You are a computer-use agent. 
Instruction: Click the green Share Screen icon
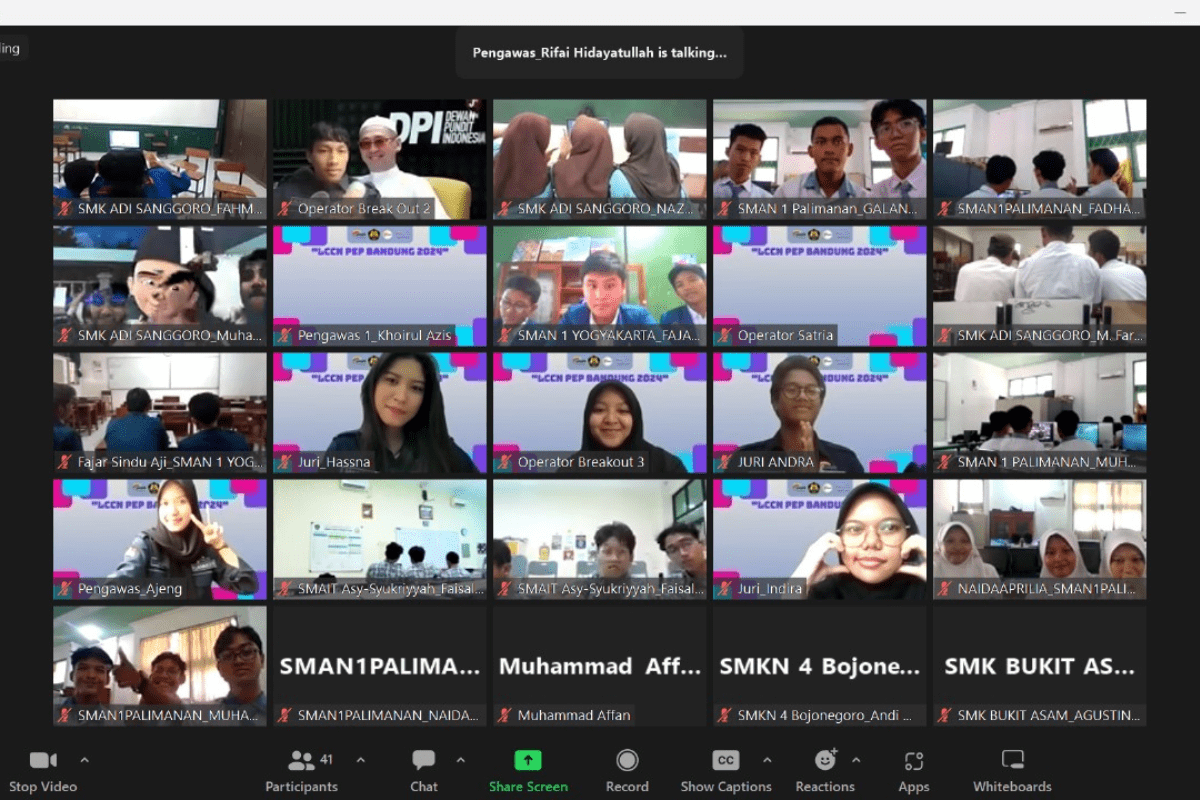tap(528, 760)
